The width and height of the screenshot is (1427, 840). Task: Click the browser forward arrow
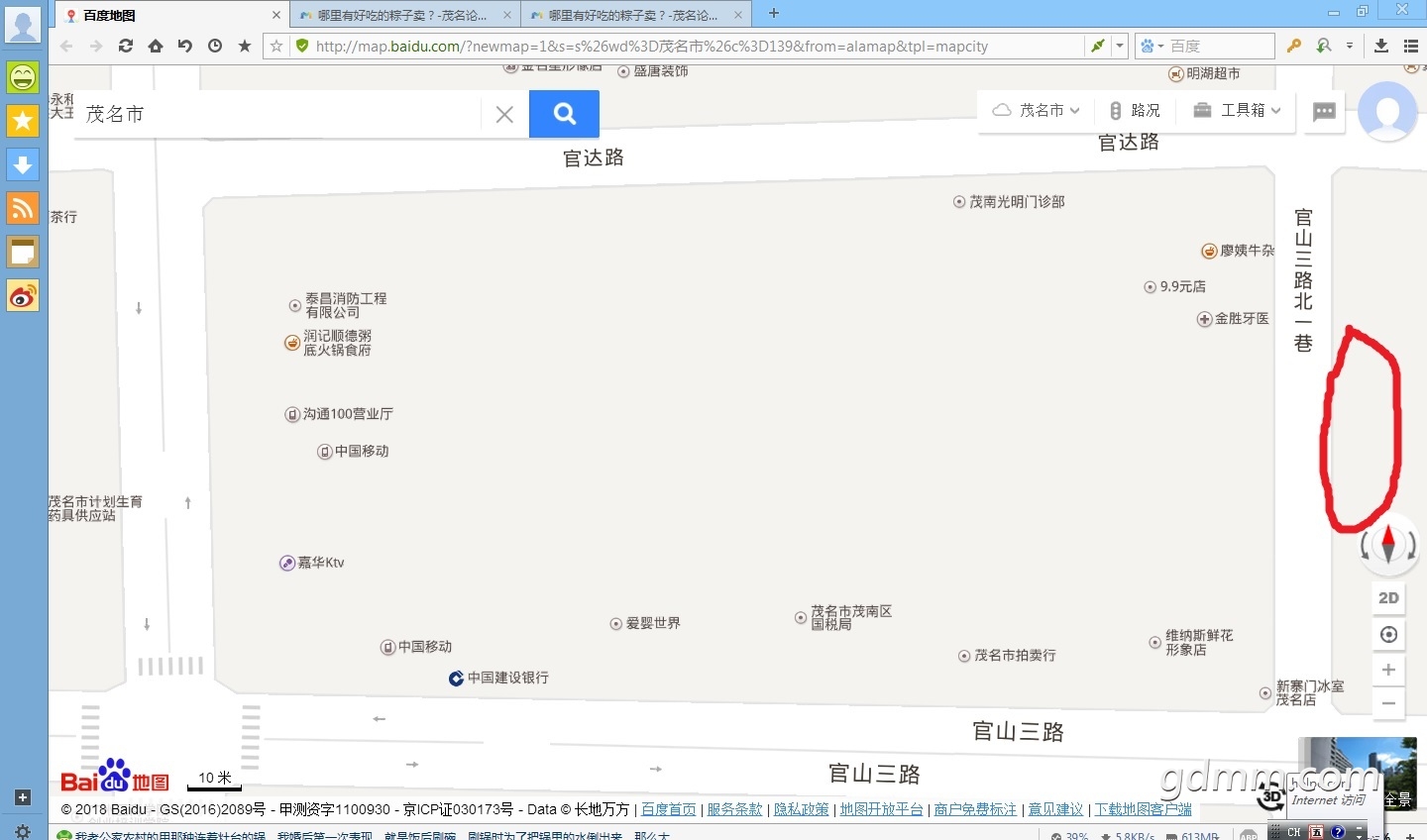pos(96,46)
